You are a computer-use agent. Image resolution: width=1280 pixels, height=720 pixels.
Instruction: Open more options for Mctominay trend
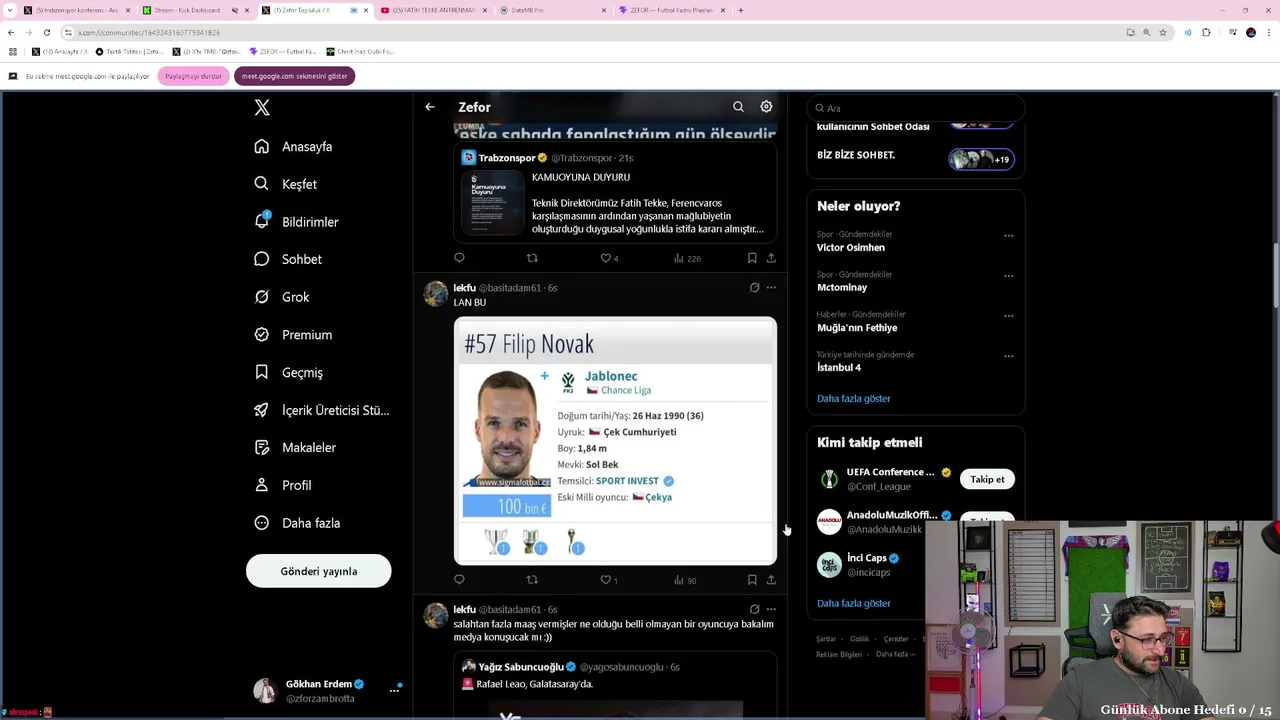[x=1008, y=276]
